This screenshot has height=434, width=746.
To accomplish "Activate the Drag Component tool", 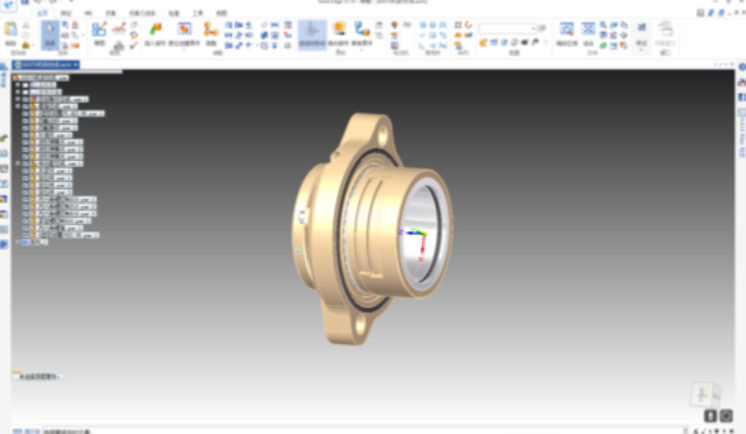I will click(x=311, y=33).
